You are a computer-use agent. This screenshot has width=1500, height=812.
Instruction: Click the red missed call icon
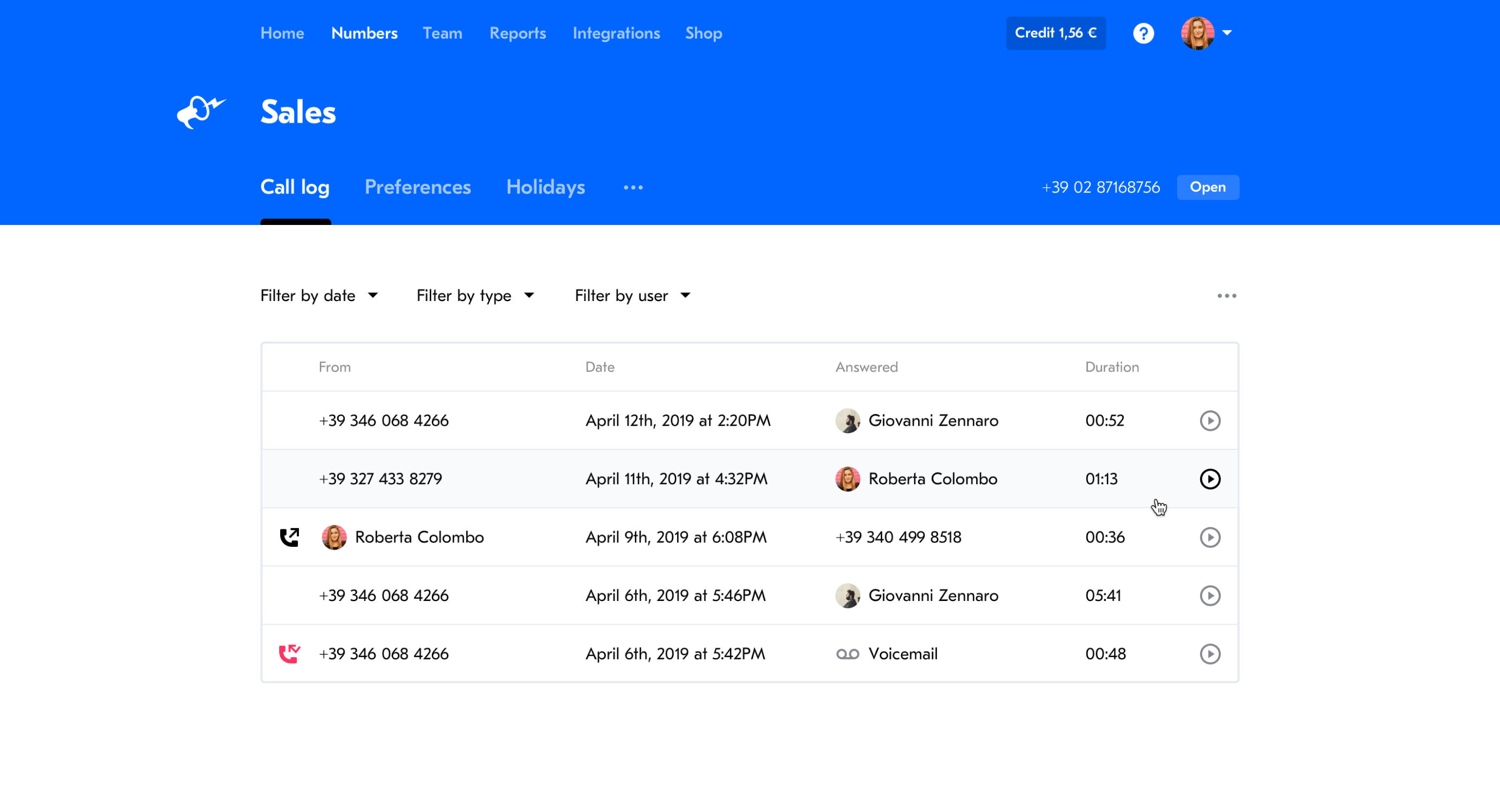[289, 653]
